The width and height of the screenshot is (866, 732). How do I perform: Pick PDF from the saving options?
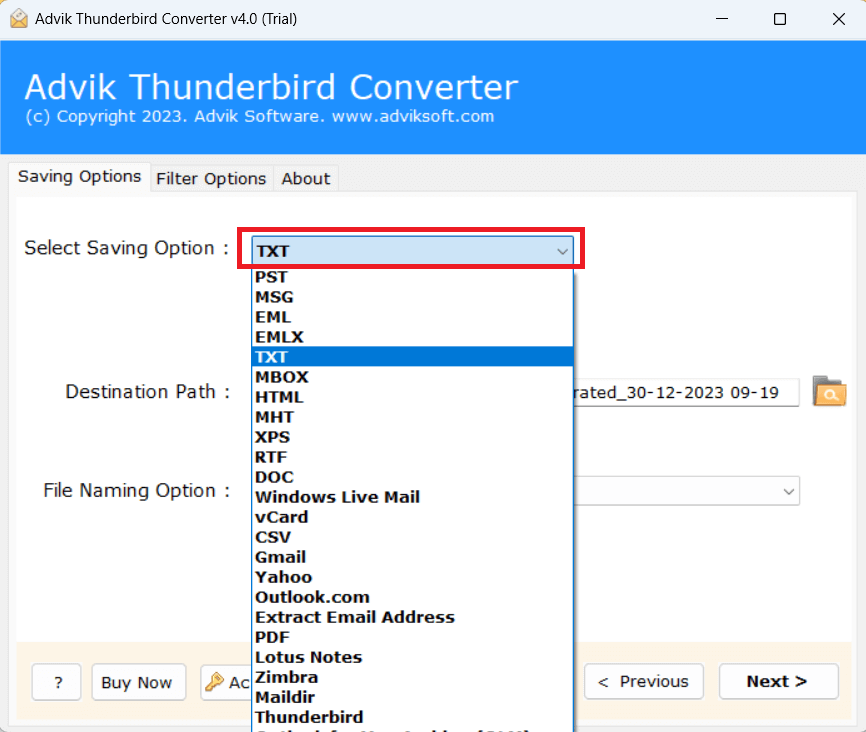413,637
